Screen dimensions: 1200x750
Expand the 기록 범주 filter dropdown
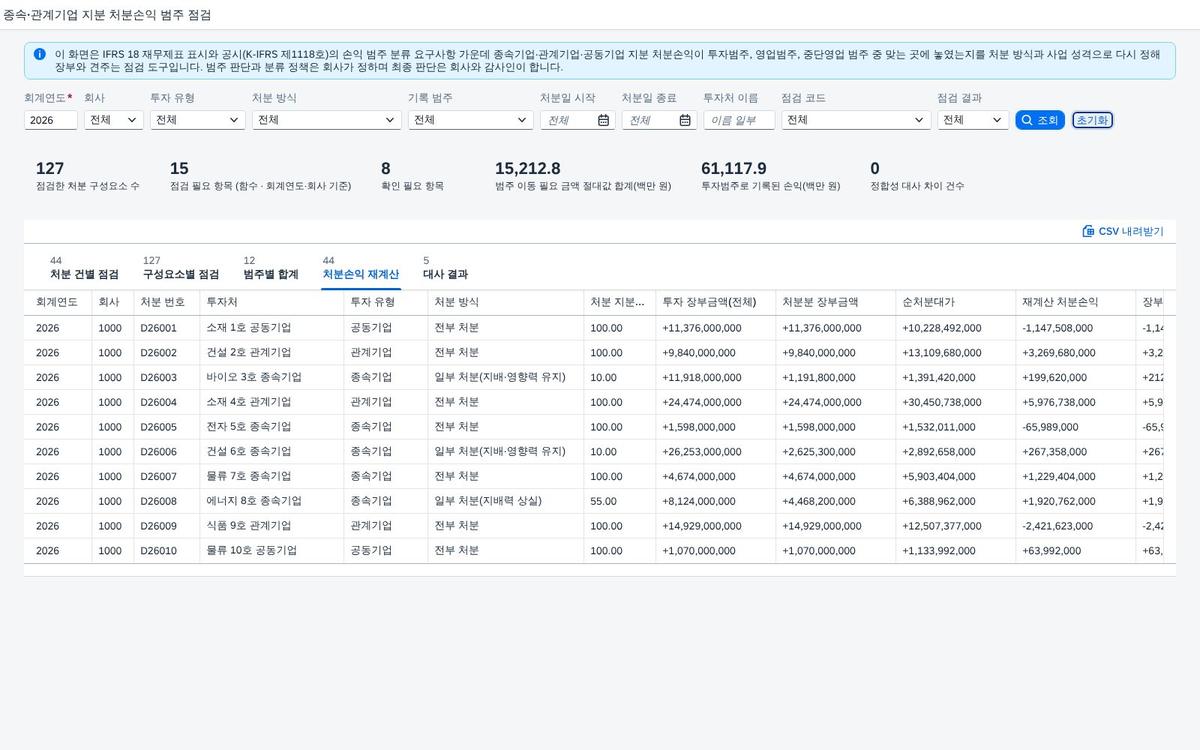(470, 120)
